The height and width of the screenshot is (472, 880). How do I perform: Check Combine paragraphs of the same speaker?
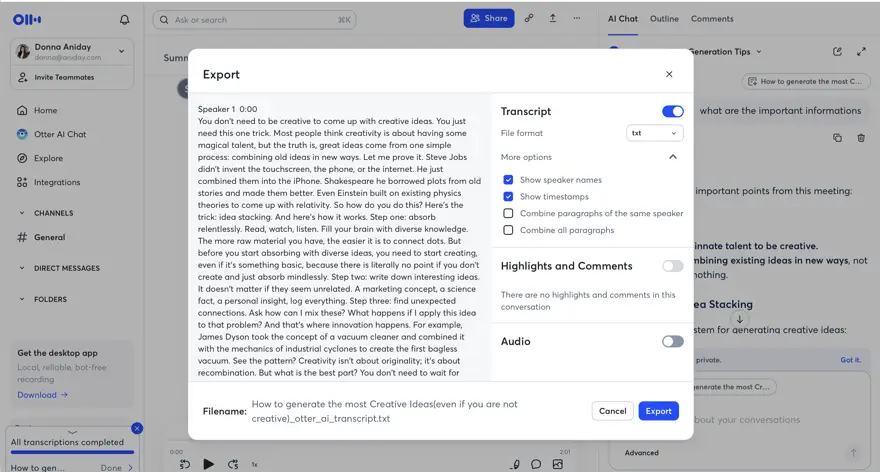pos(508,213)
